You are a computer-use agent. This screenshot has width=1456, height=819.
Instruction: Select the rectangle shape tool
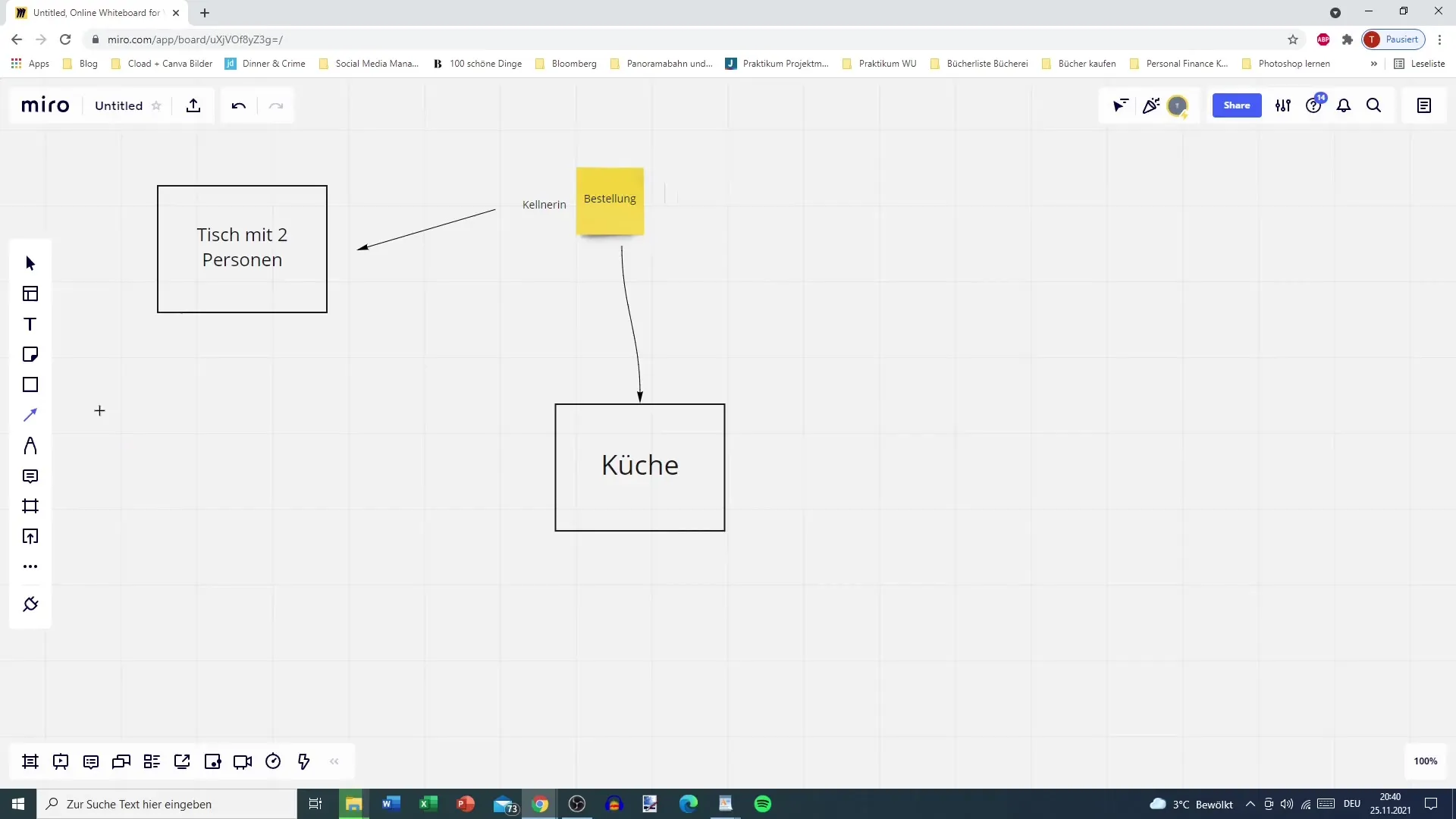pyautogui.click(x=30, y=384)
